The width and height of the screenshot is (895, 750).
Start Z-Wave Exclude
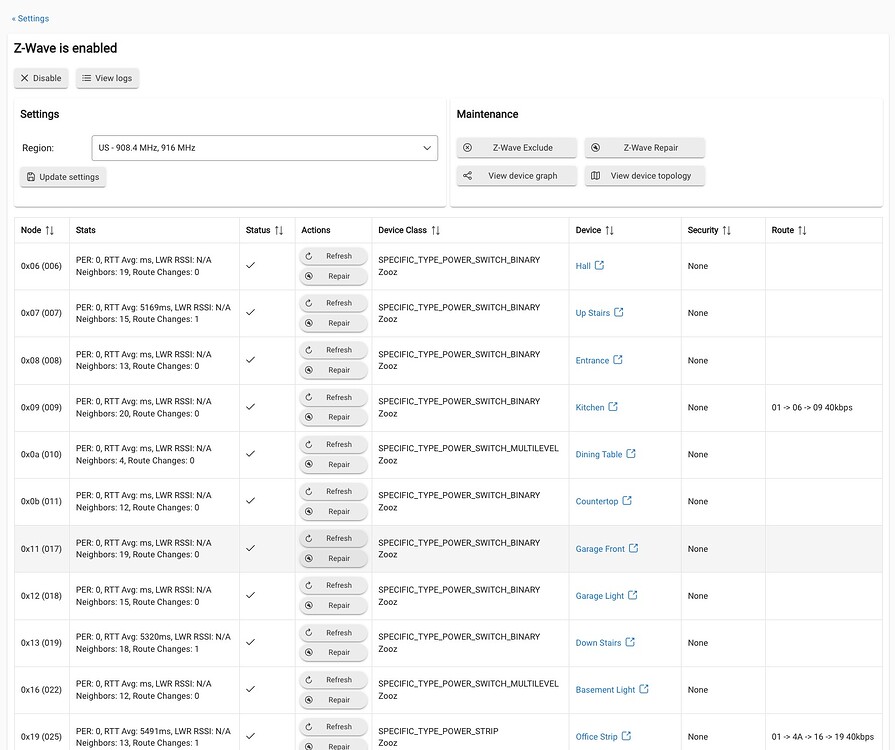[517, 148]
